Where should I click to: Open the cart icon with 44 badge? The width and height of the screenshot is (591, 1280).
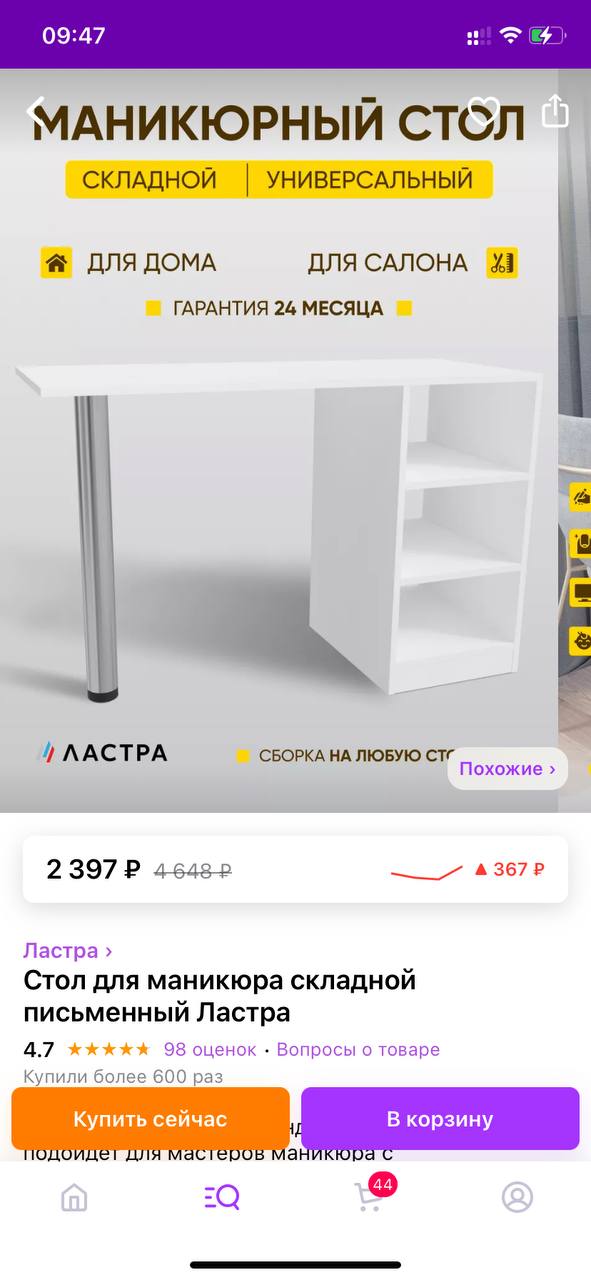(371, 1195)
